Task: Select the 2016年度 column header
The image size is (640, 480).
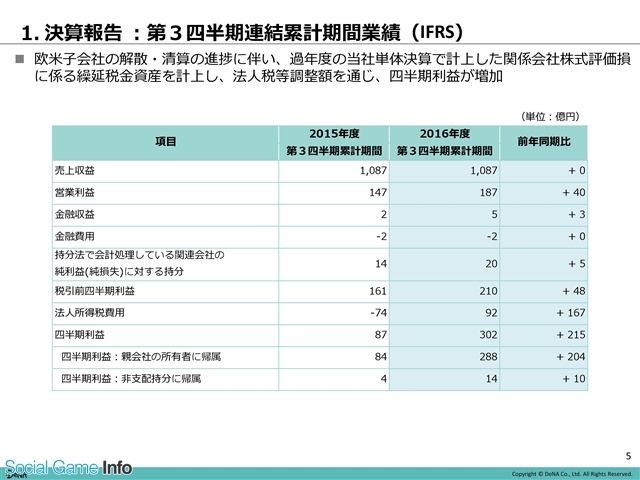Action: coord(444,142)
